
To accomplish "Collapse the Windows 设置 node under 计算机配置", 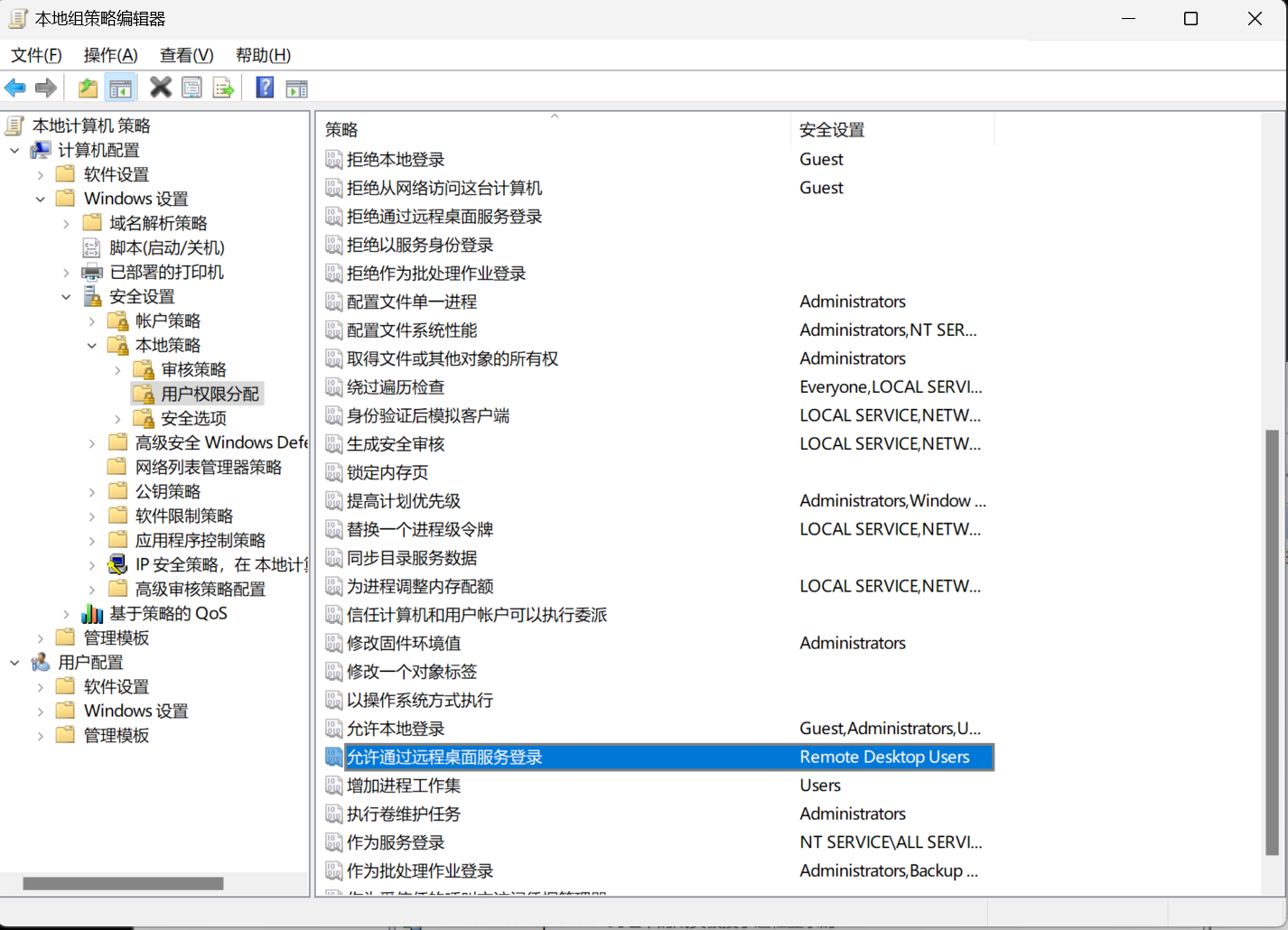I will 40,199.
